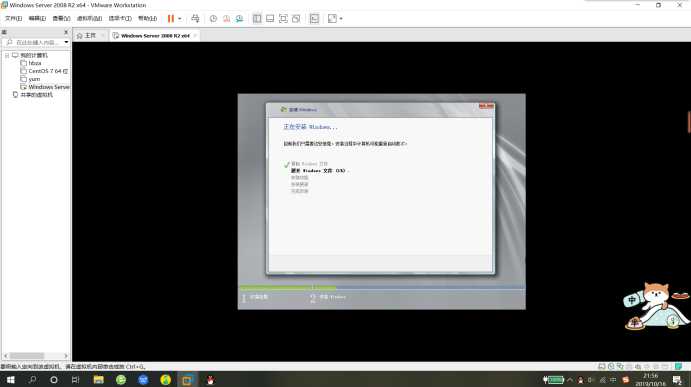
Task: Click the console view toolbar icon
Action: tap(314, 19)
